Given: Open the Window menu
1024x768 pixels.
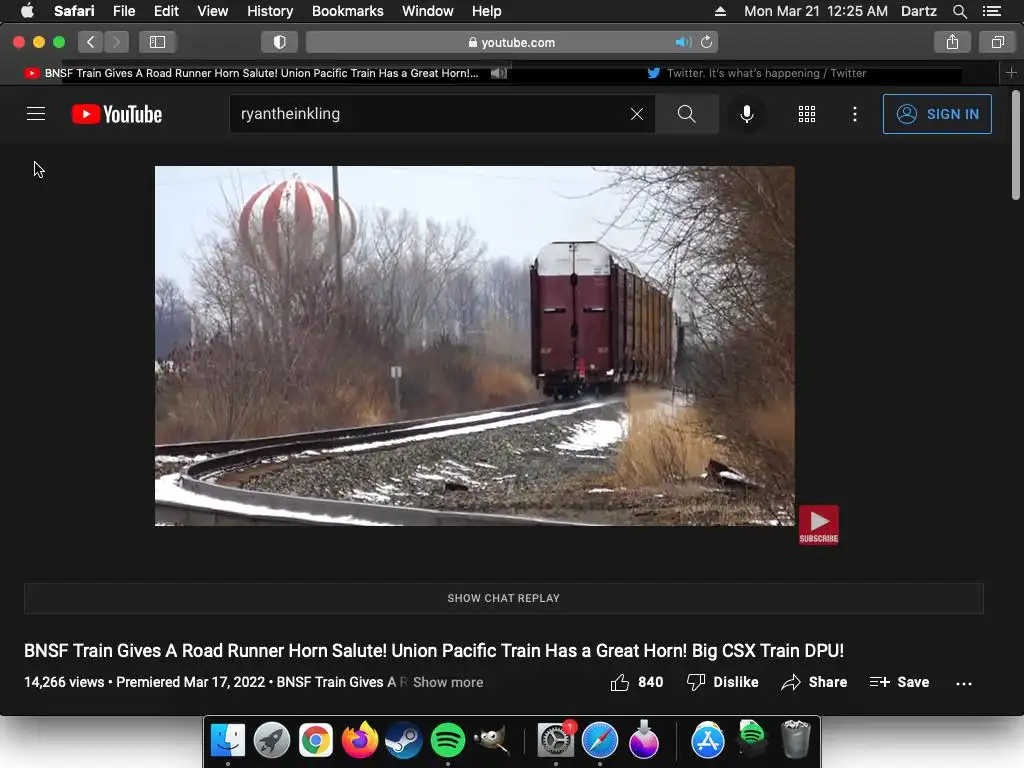Looking at the screenshot, I should point(428,11).
